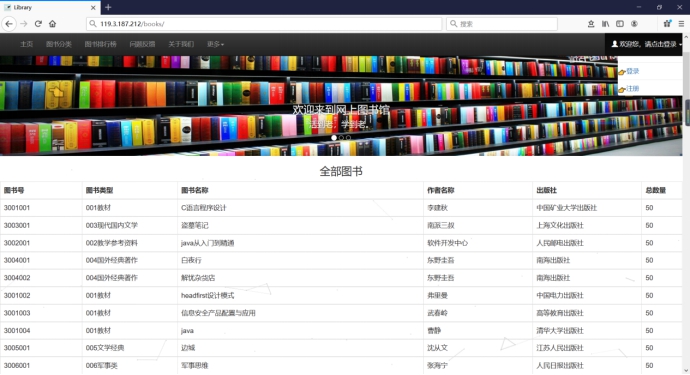The height and width of the screenshot is (375, 690).
Task: Open the Firefox library bookshelf icon
Action: tap(606, 24)
